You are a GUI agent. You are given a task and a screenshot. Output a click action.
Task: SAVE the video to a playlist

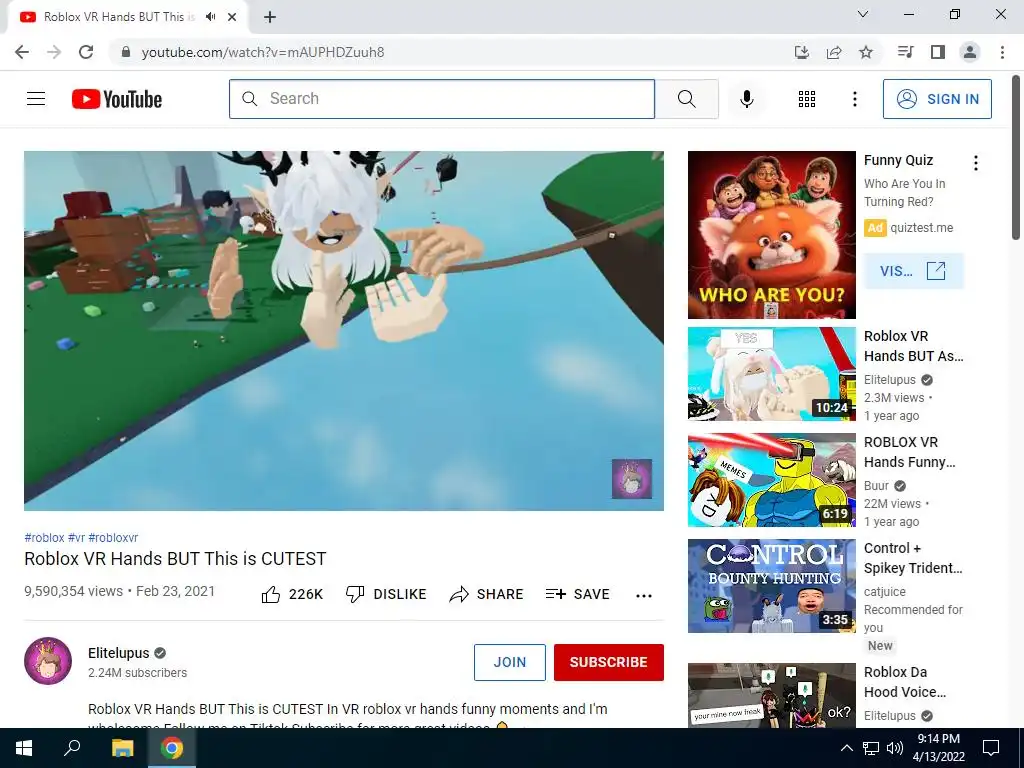[577, 594]
